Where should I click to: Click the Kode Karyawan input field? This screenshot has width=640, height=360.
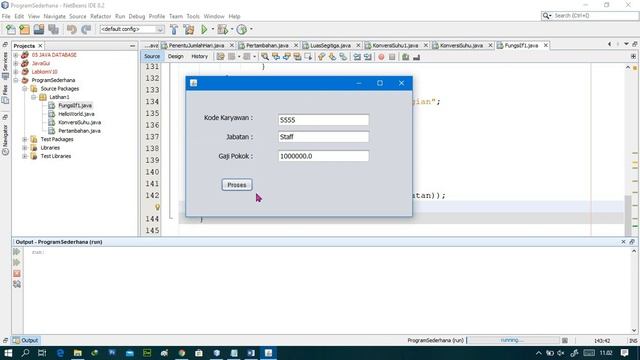pos(323,120)
